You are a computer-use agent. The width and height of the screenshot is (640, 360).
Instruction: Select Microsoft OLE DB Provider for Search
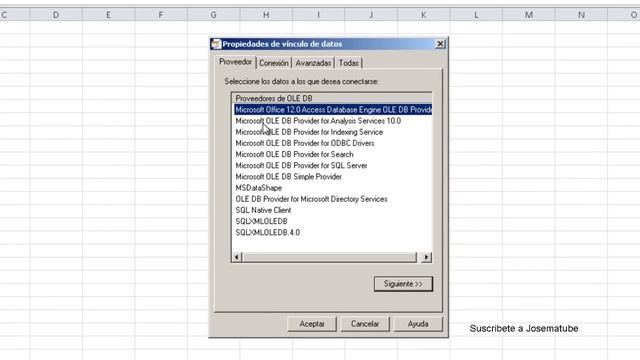click(x=294, y=154)
